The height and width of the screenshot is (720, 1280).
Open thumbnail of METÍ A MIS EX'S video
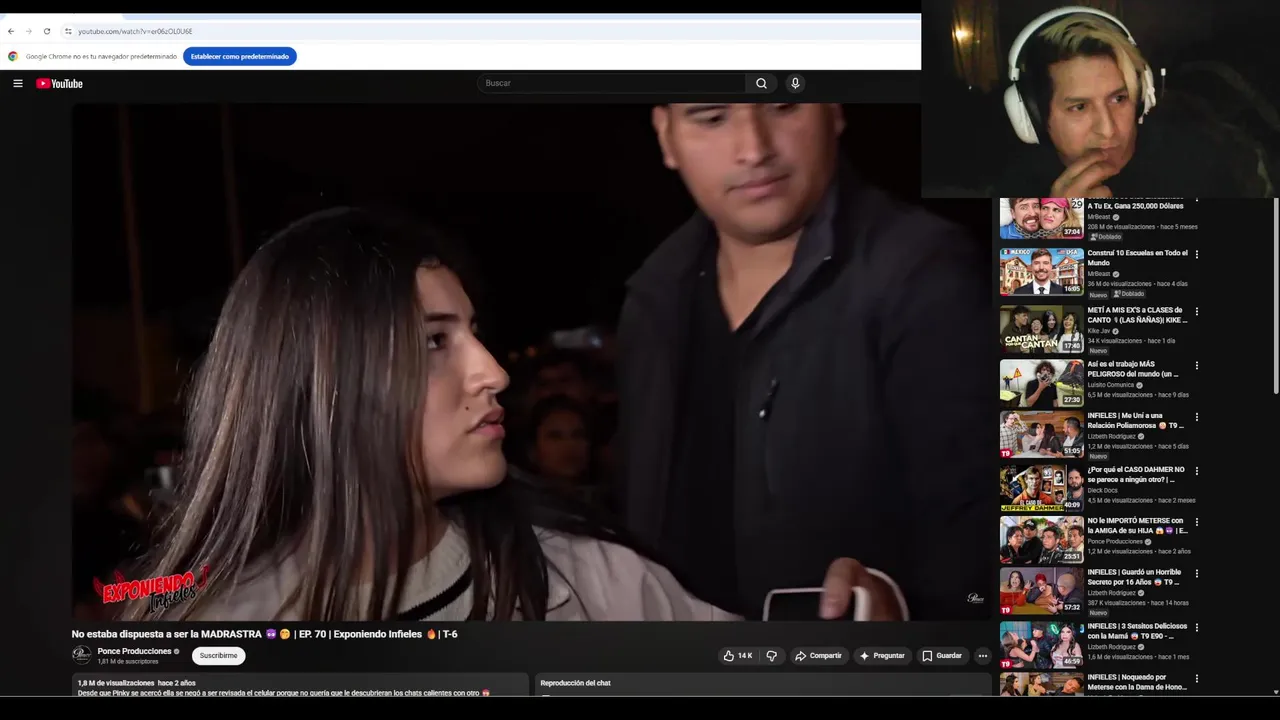point(1041,330)
